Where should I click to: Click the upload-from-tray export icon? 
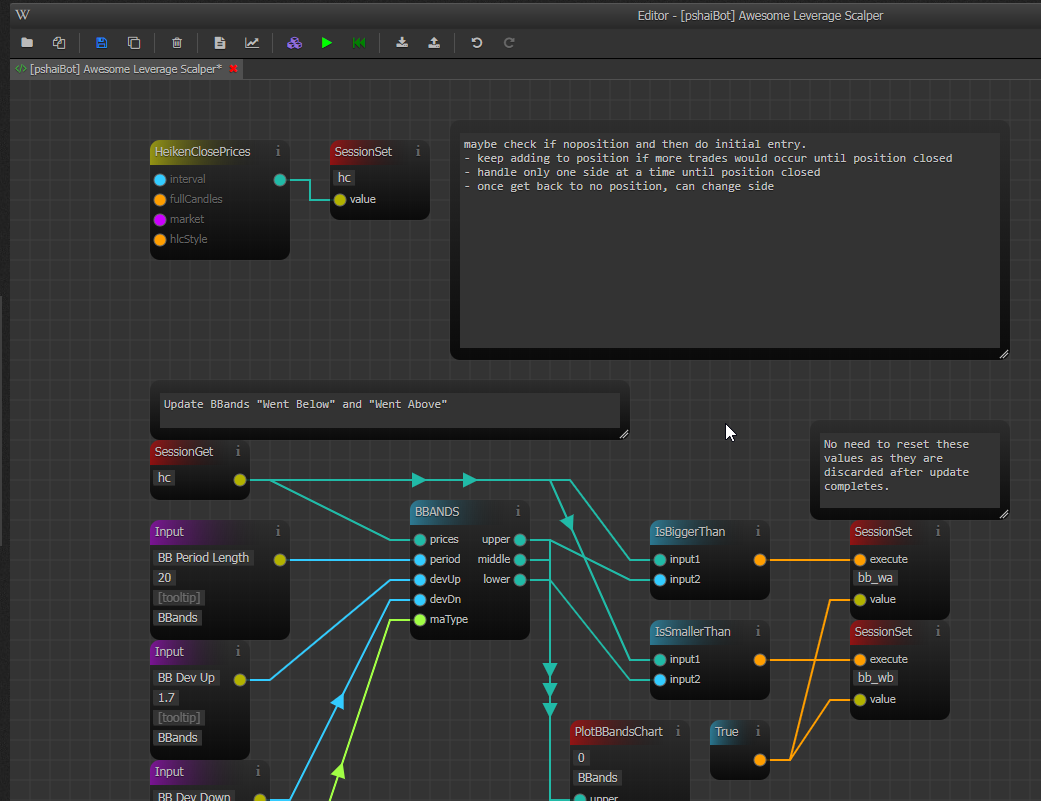(434, 42)
